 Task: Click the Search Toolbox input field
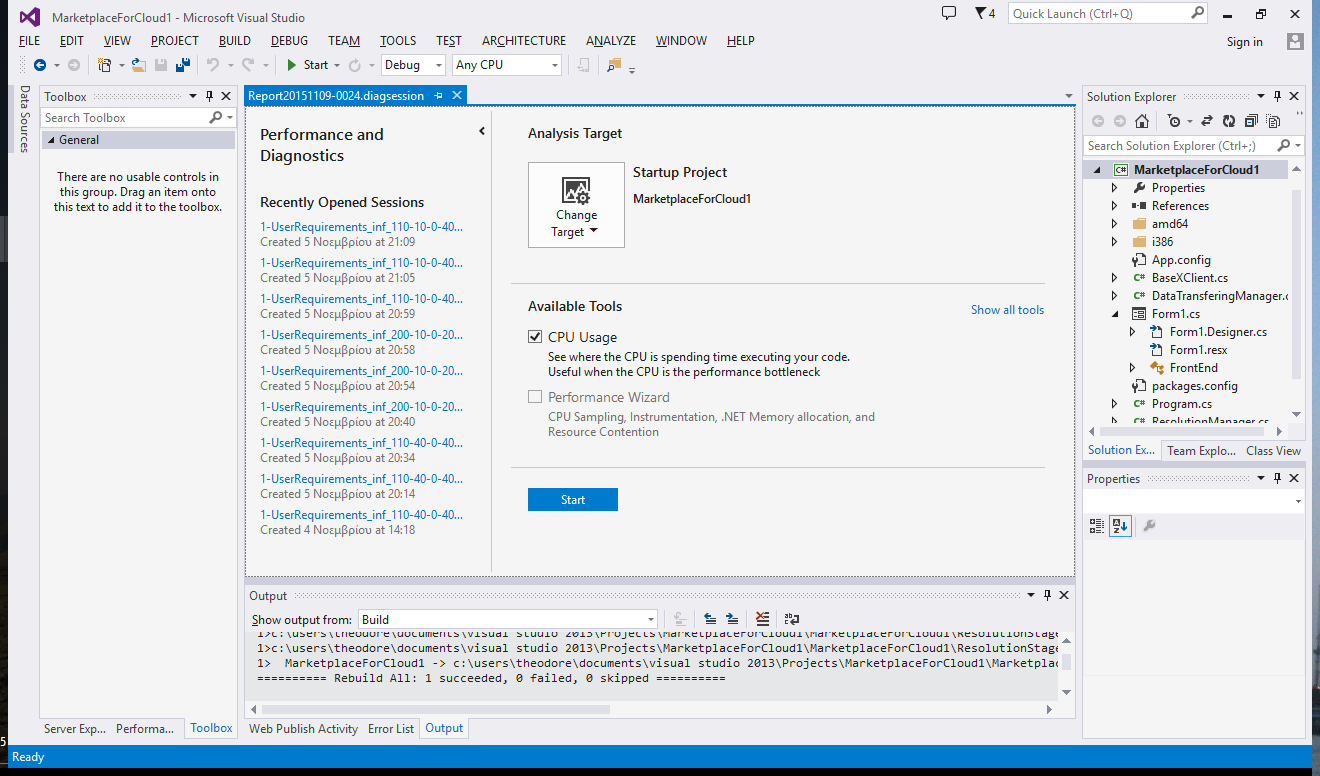pyautogui.click(x=126, y=118)
